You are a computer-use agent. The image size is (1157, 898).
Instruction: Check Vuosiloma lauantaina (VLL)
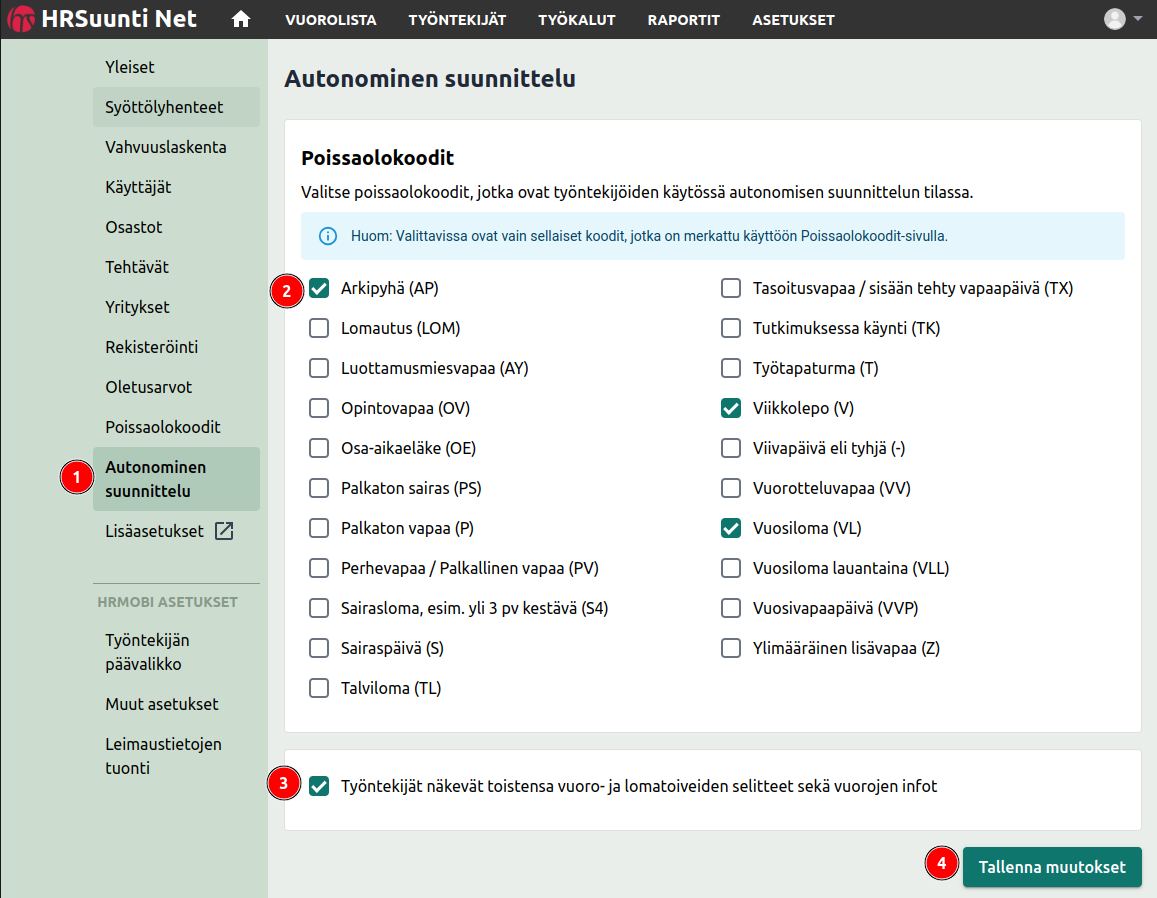[x=731, y=568]
